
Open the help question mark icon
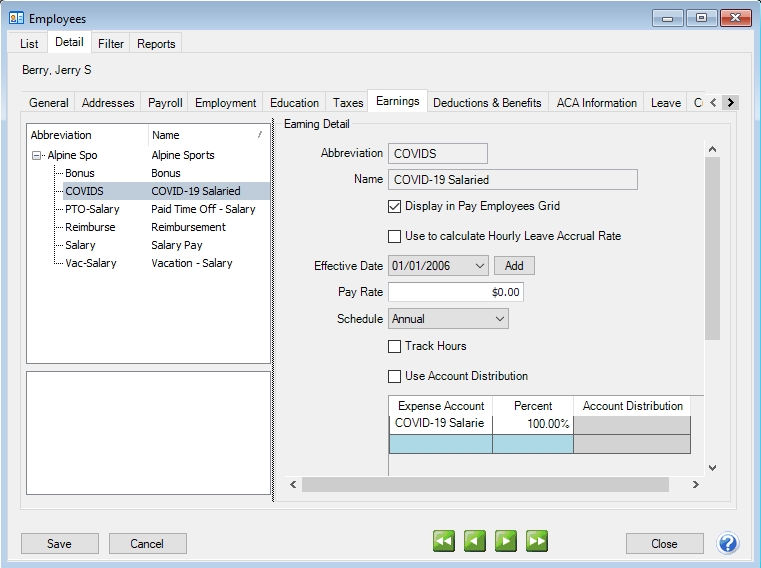pos(728,543)
